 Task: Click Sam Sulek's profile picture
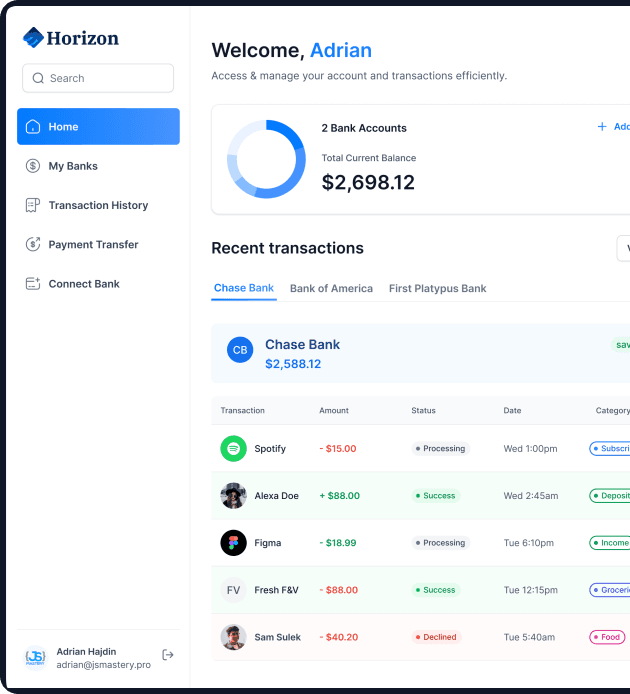tap(233, 637)
